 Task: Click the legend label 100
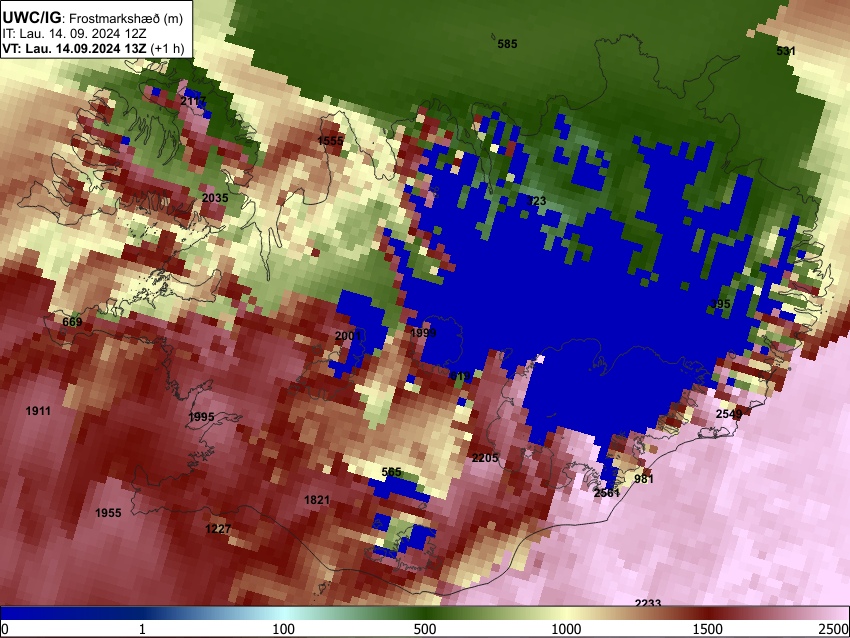coord(283,629)
